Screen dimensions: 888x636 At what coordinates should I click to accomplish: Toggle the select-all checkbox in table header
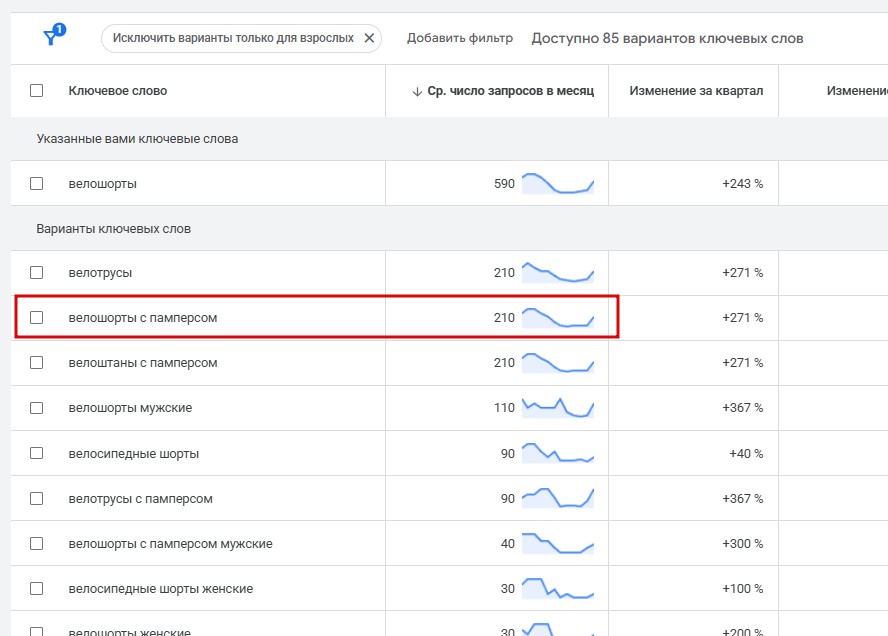point(37,91)
